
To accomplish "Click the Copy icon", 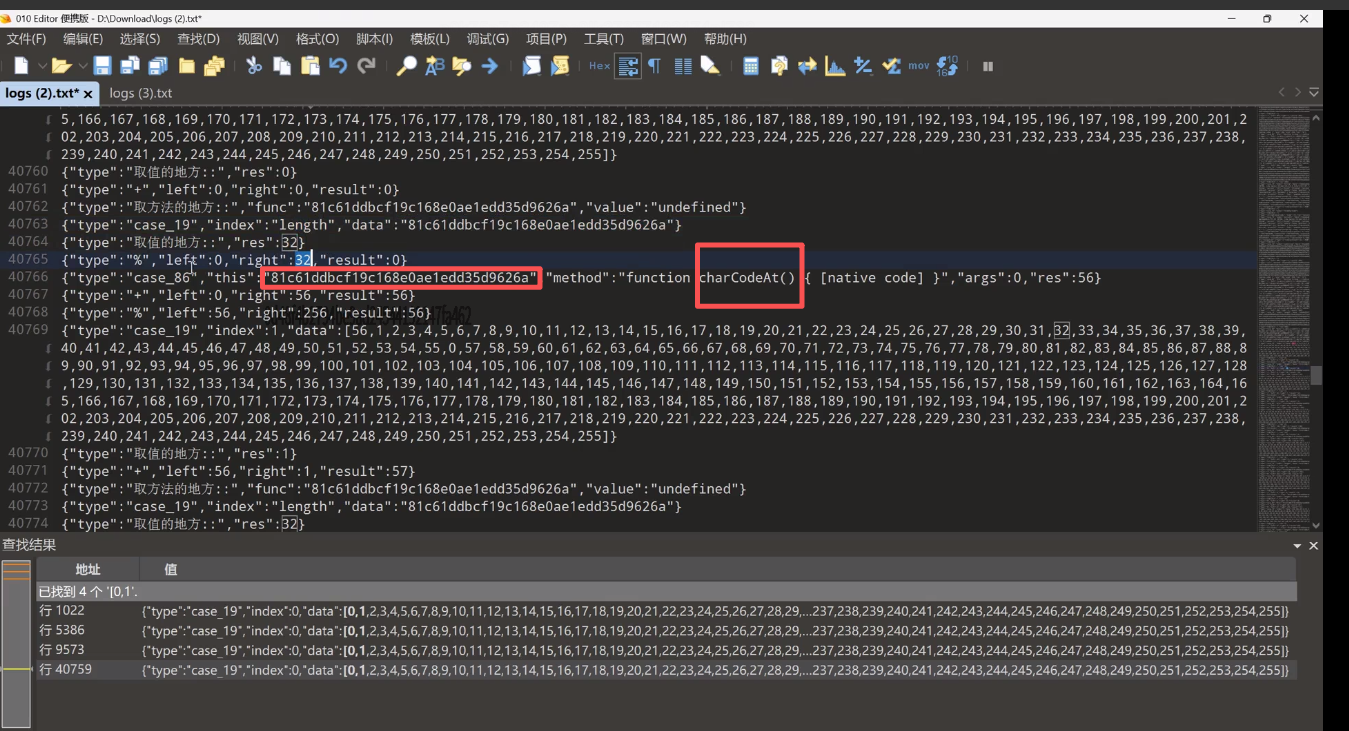I will [x=282, y=66].
